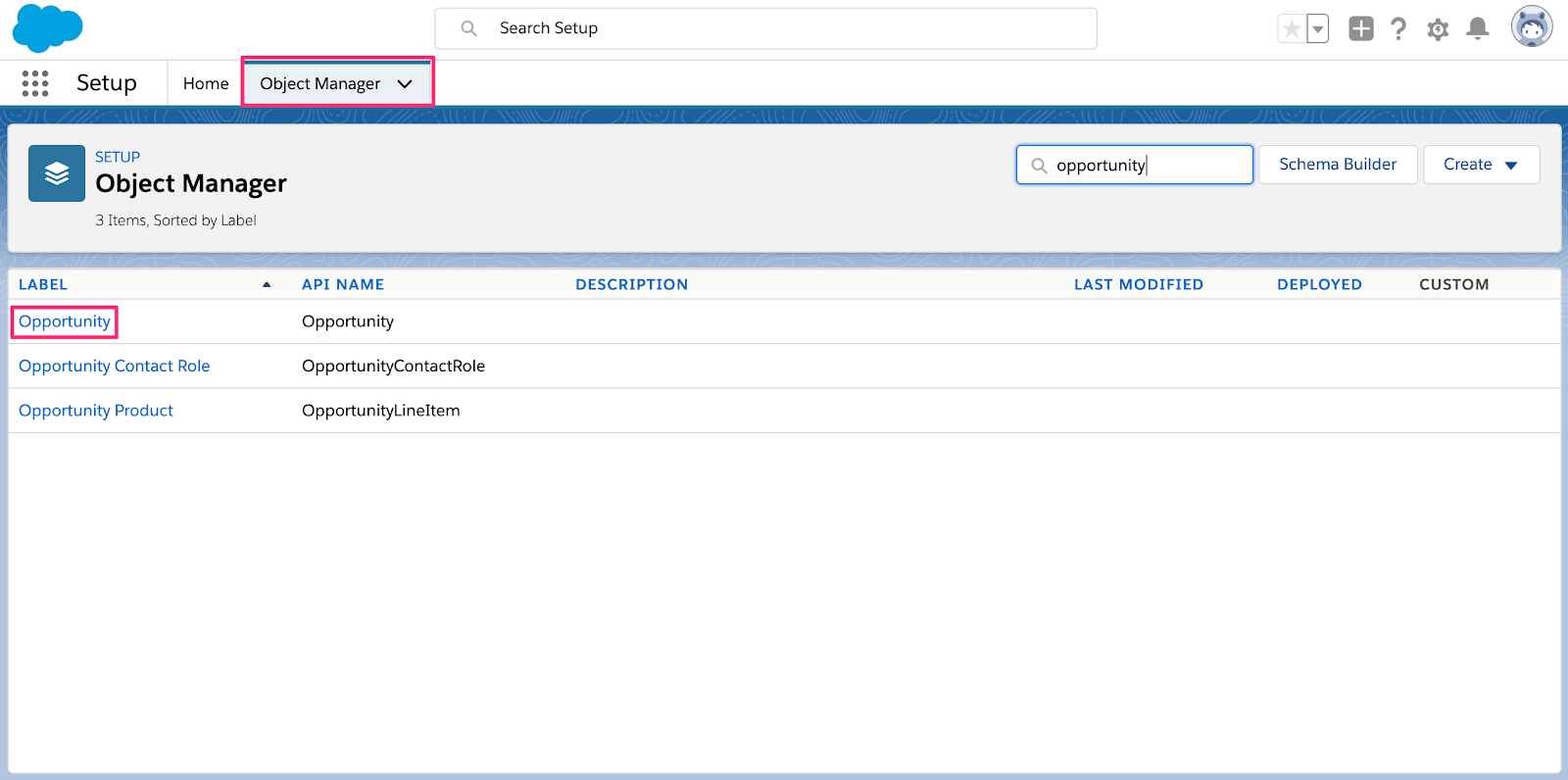Open the Opportunity Contact Role link

point(115,366)
